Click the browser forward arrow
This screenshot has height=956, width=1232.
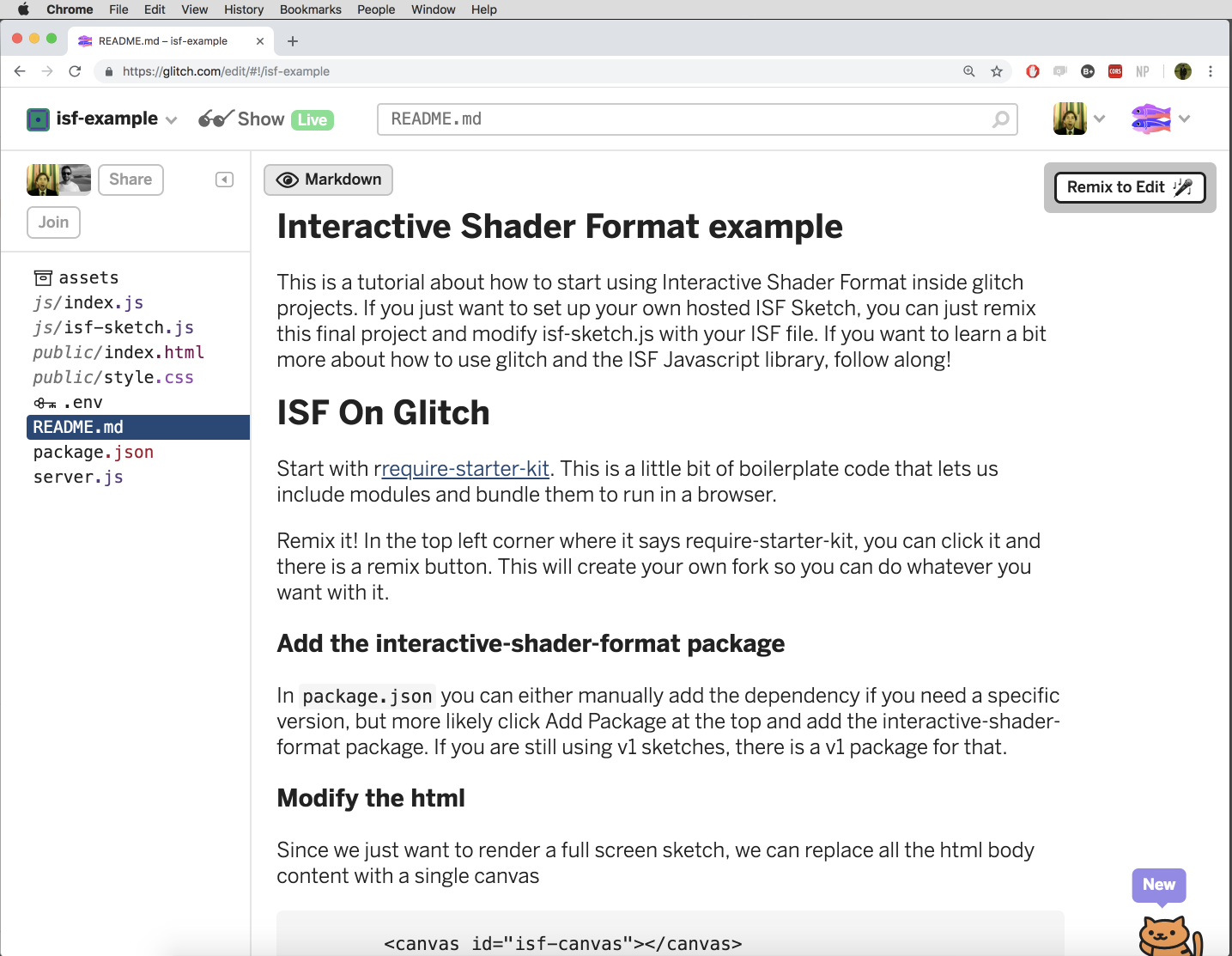click(x=47, y=71)
